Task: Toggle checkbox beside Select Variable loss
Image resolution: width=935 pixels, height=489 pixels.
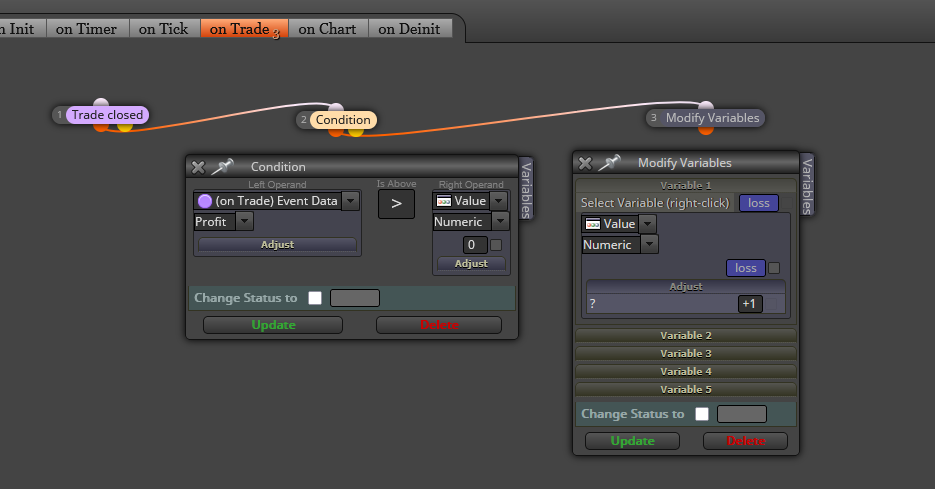Action: (x=787, y=203)
